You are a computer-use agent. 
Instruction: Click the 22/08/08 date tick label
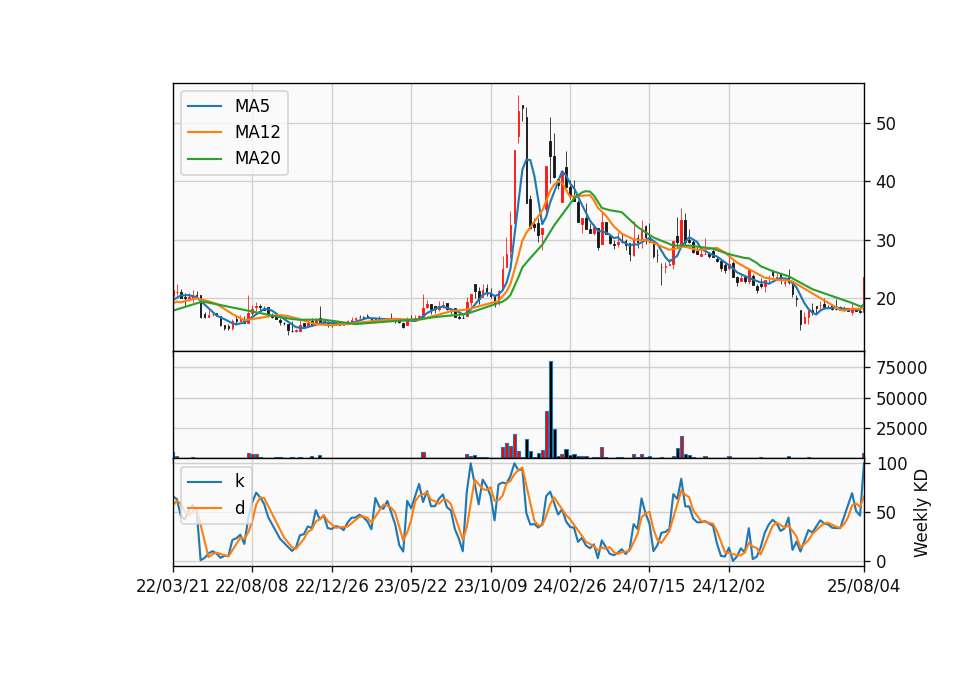click(x=252, y=586)
